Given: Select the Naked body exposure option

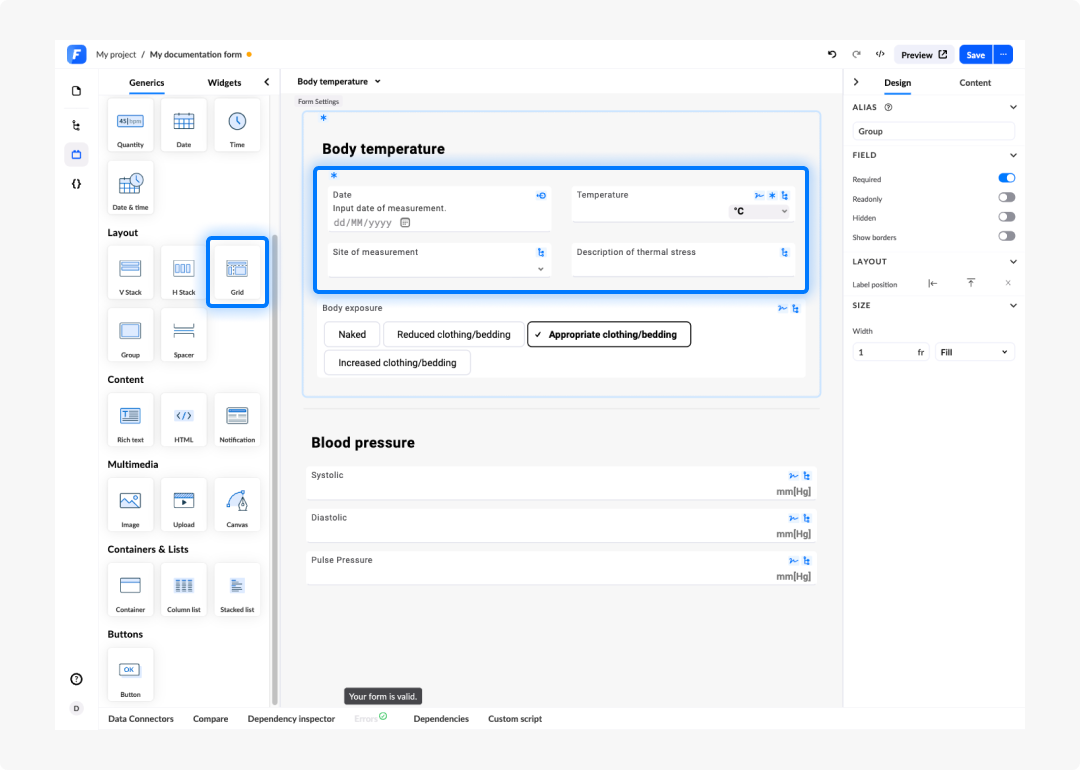Looking at the screenshot, I should tap(352, 335).
